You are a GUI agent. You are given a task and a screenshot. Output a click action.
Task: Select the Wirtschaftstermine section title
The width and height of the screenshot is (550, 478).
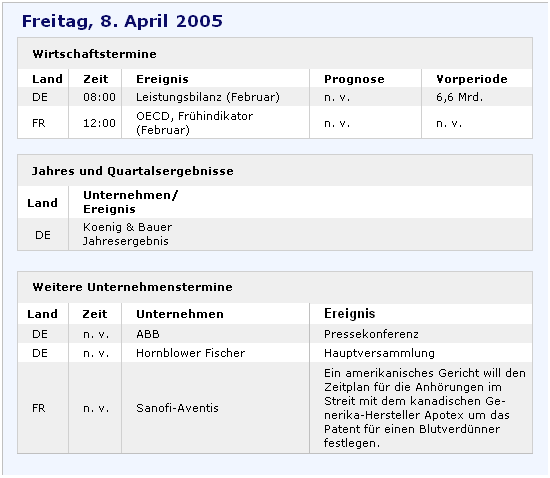pos(94,54)
